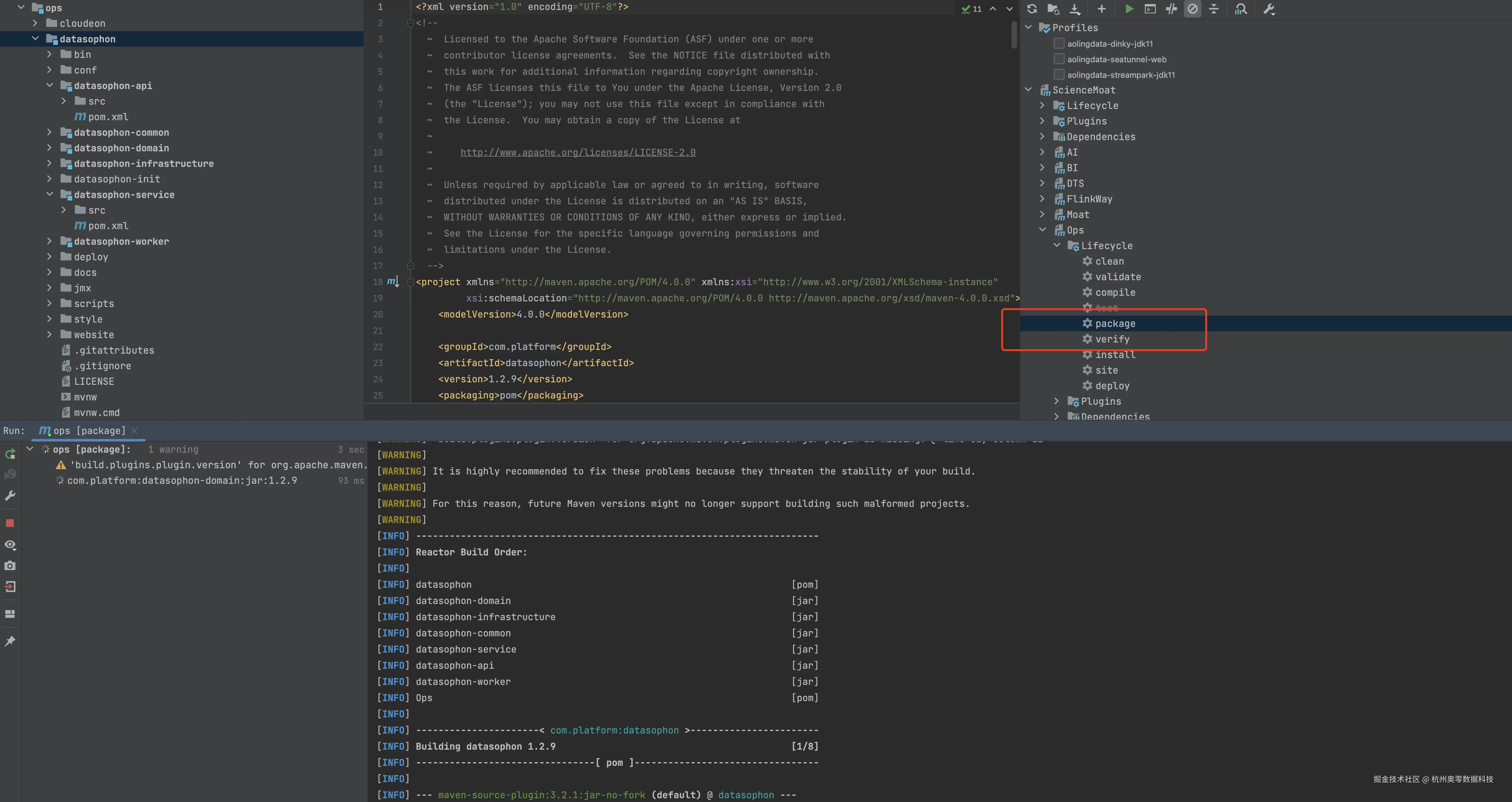Click the green Run Maven Build icon
Image resolution: width=1512 pixels, height=802 pixels.
[1129, 9]
